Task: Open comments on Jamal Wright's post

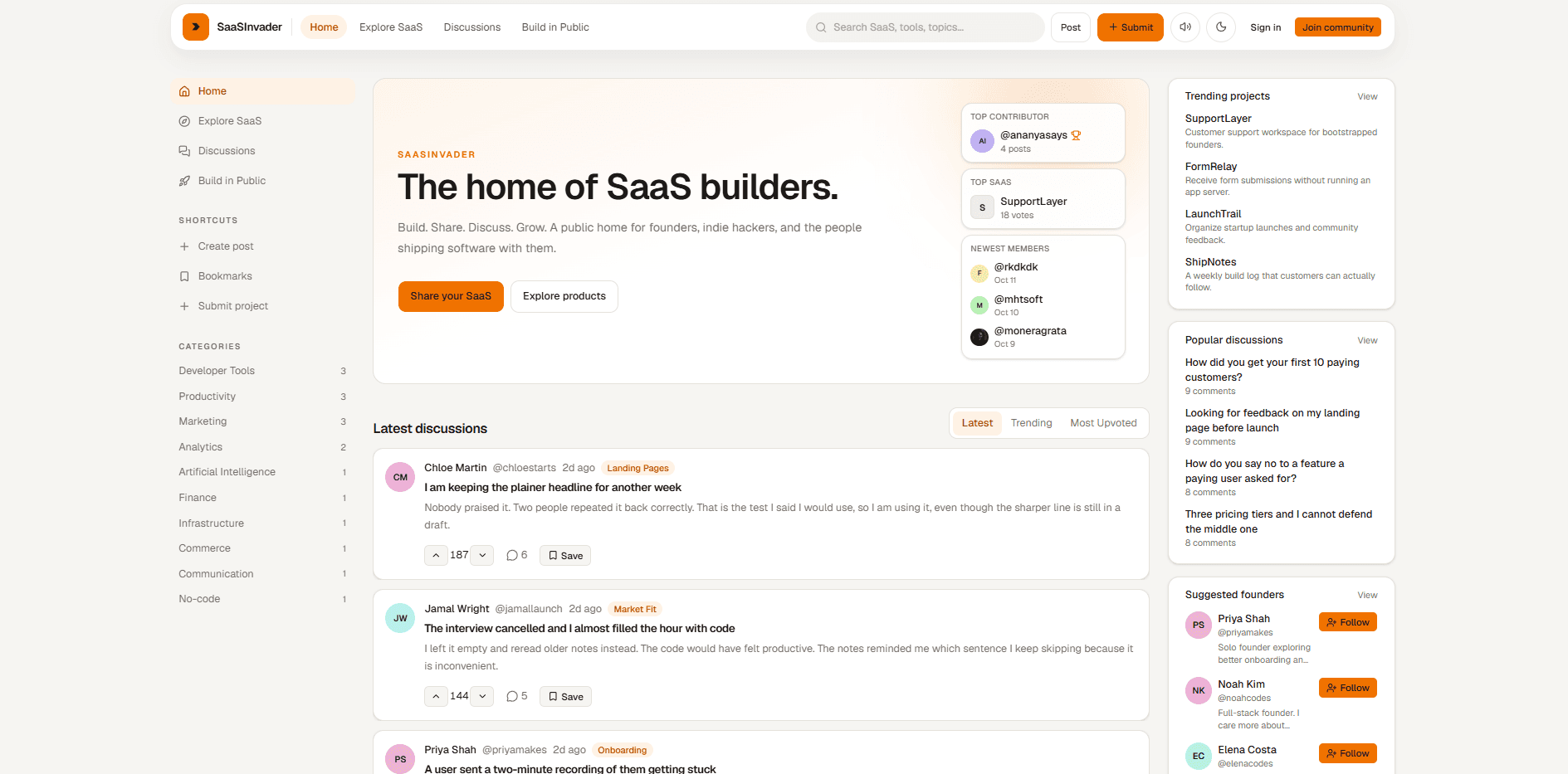Action: coord(516,696)
